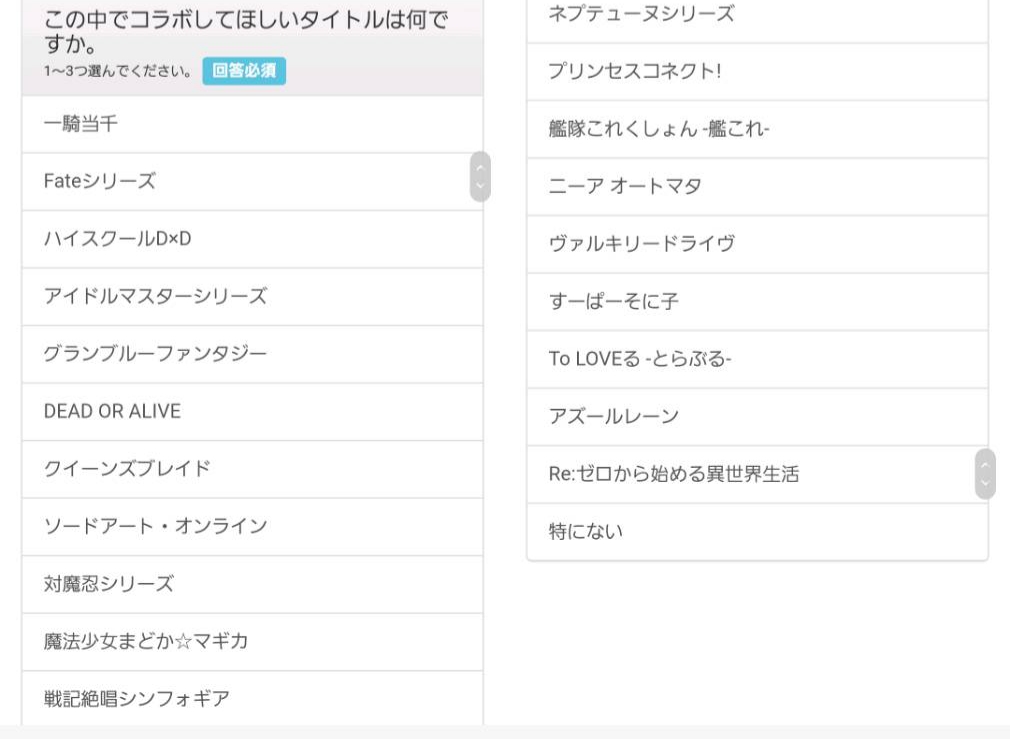Click the 回答必須 badge

(244, 71)
